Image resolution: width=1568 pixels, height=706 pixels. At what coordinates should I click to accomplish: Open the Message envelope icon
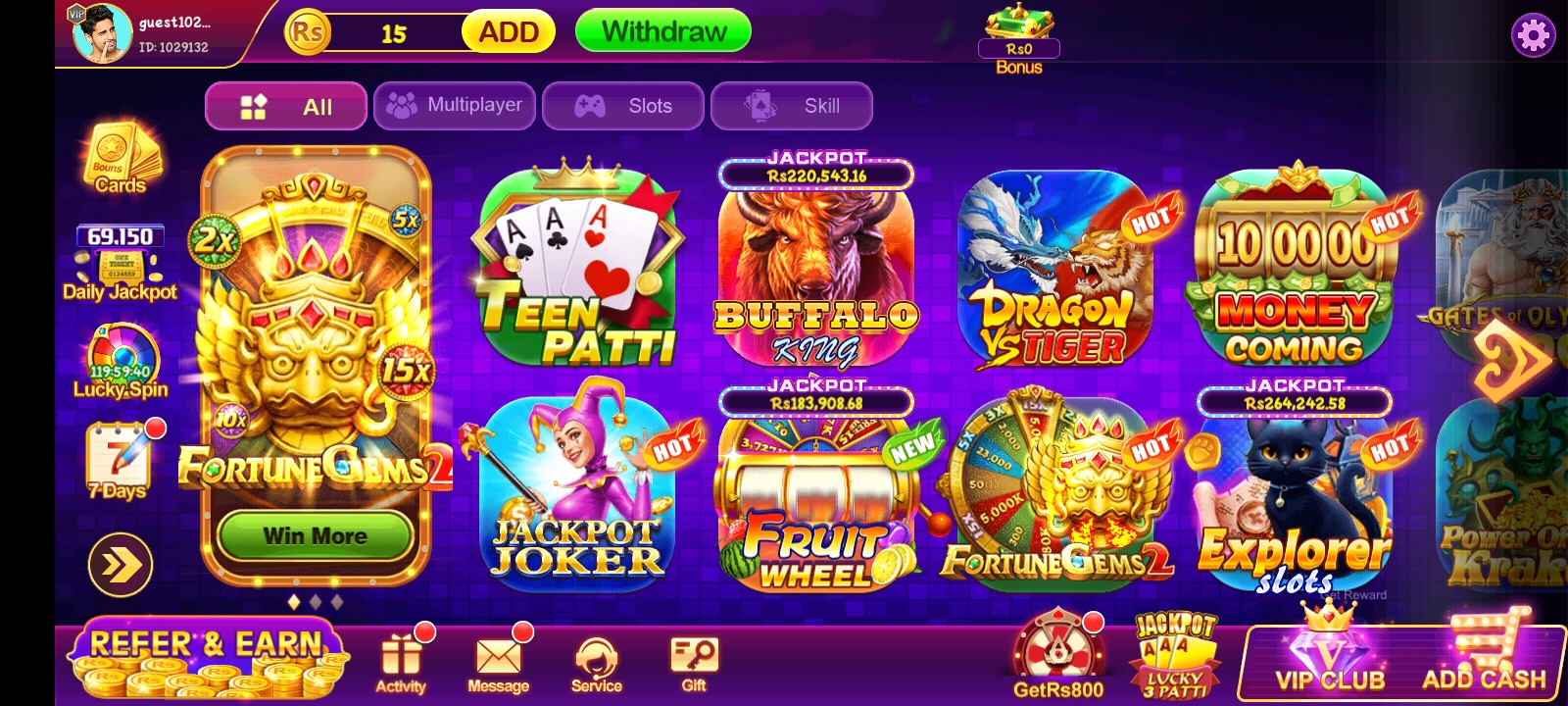point(499,661)
